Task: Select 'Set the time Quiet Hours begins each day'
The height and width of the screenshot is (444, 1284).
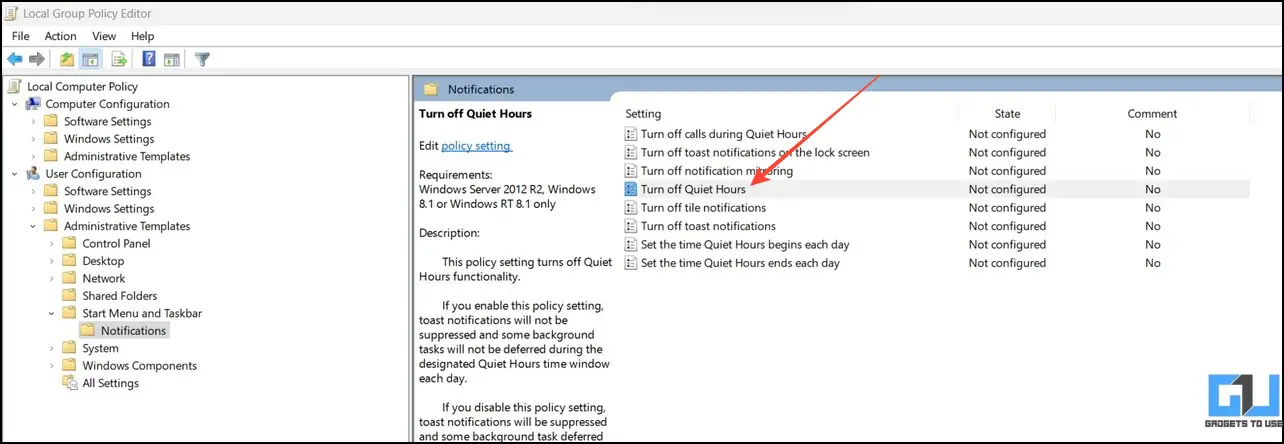Action: 745,245
